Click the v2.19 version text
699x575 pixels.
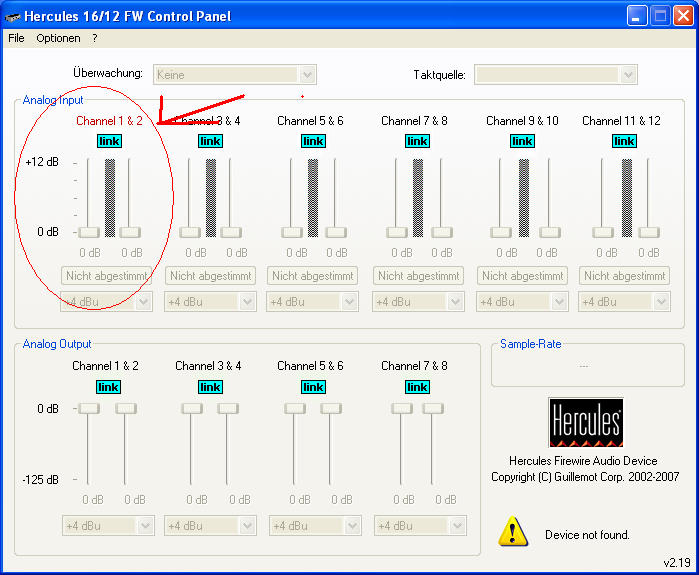677,563
